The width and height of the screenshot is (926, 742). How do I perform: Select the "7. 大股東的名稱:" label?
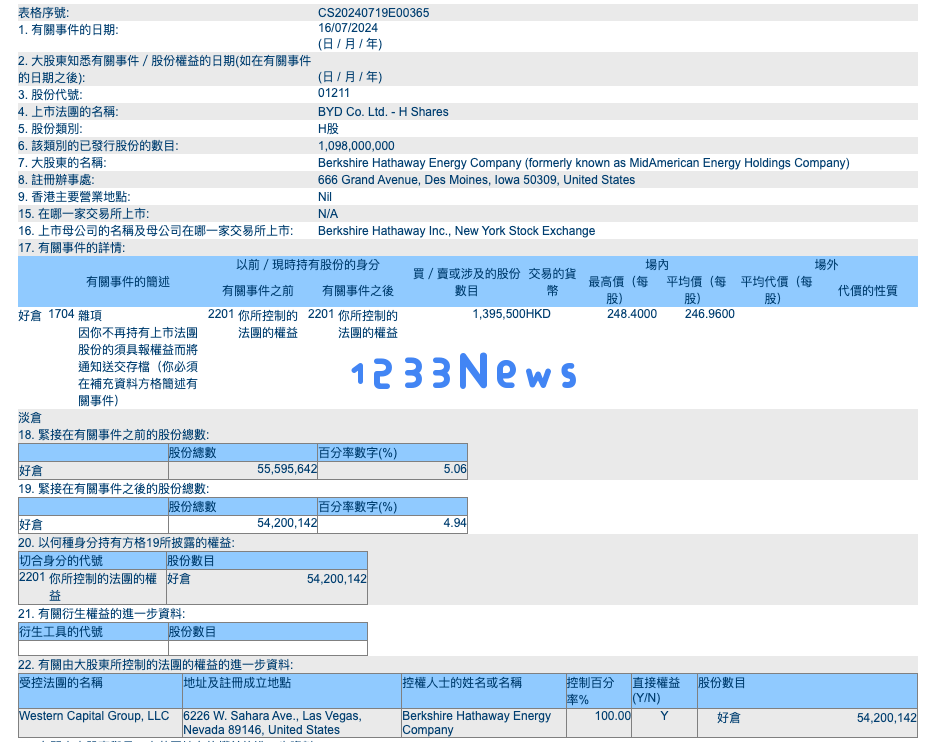[62, 163]
